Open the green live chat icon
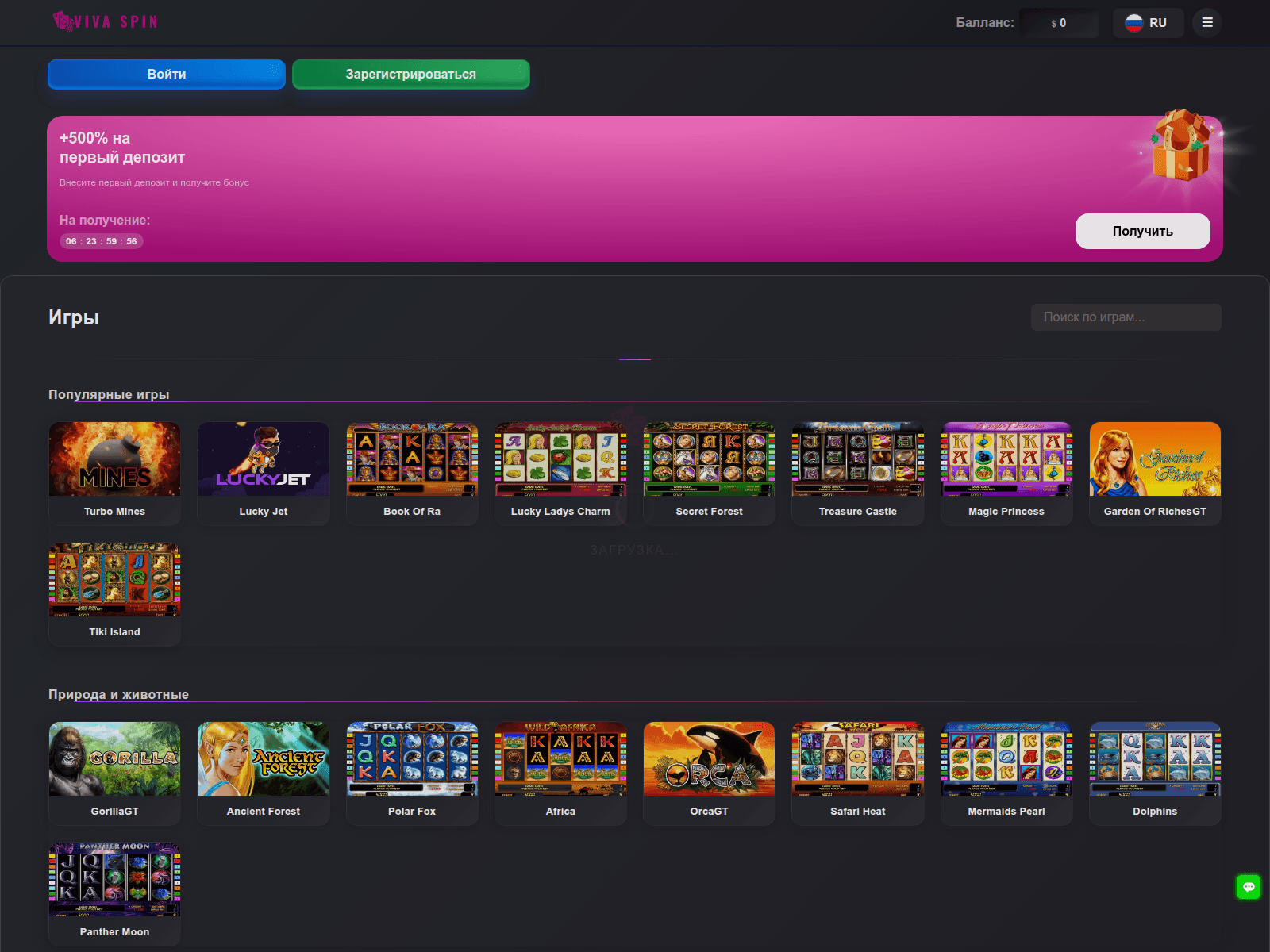This screenshot has width=1270, height=952. tap(1249, 887)
